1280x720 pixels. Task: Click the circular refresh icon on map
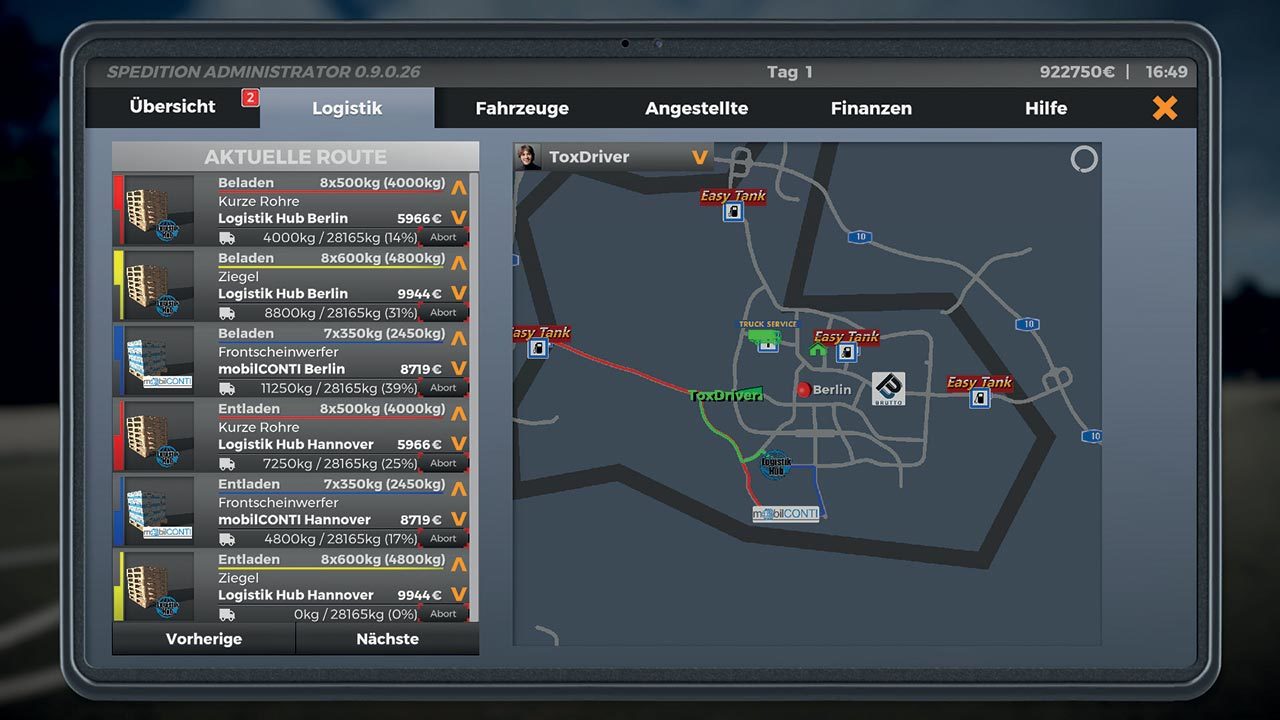[x=1084, y=159]
